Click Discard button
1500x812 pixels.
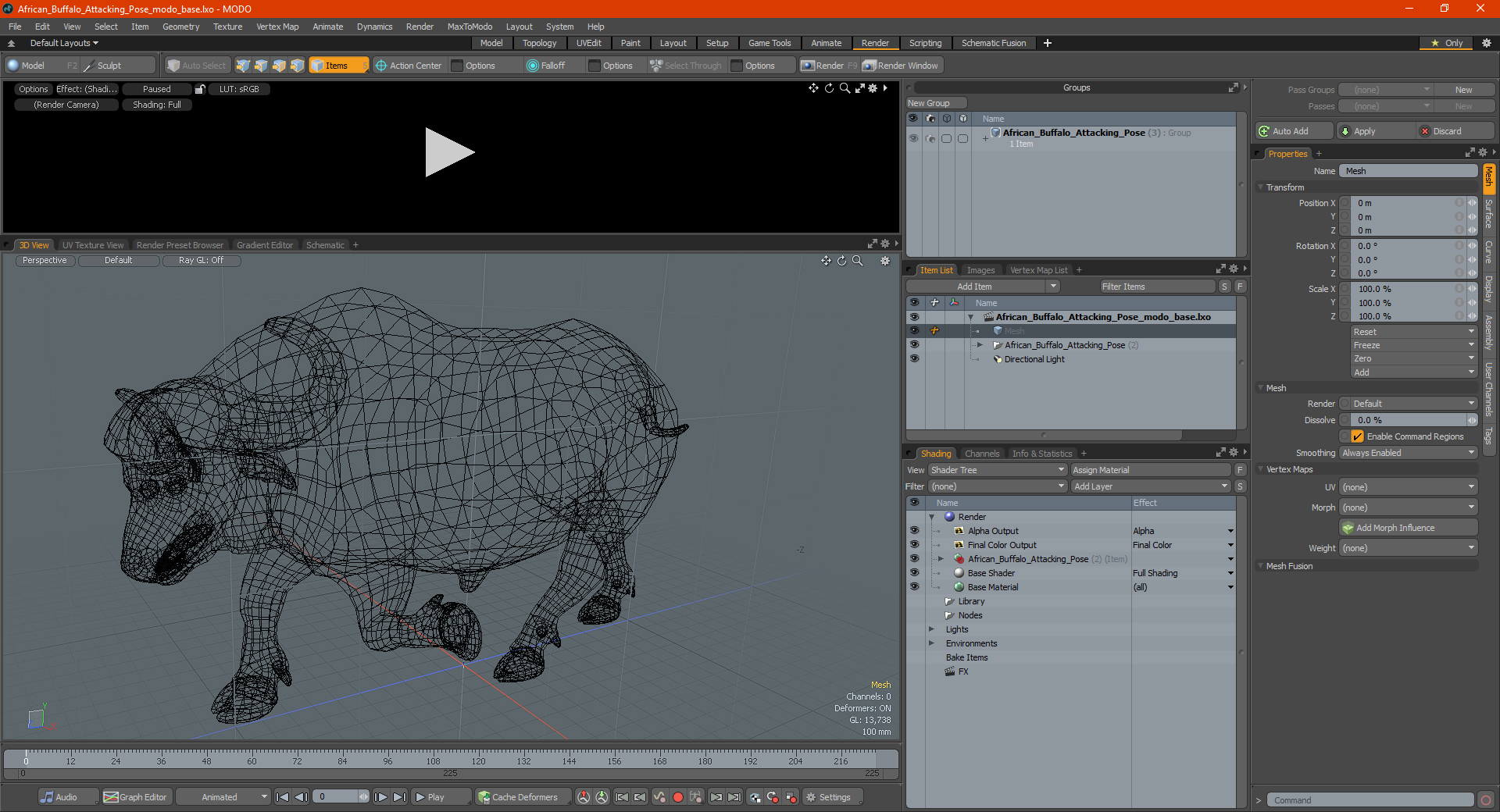(1455, 131)
